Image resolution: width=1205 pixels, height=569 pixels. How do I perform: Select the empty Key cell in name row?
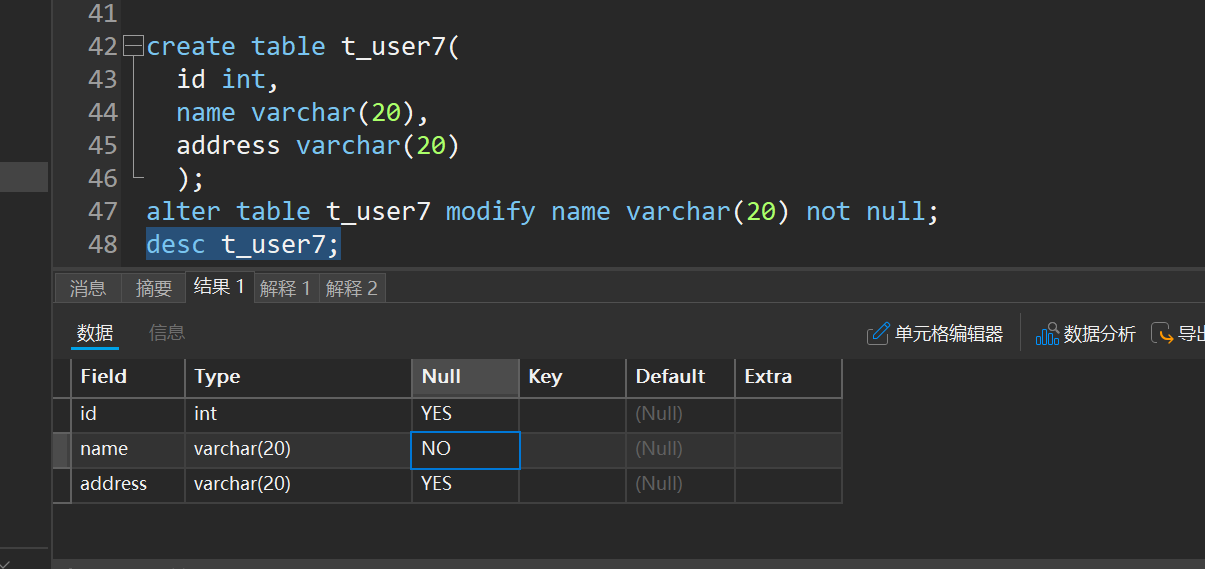[572, 449]
